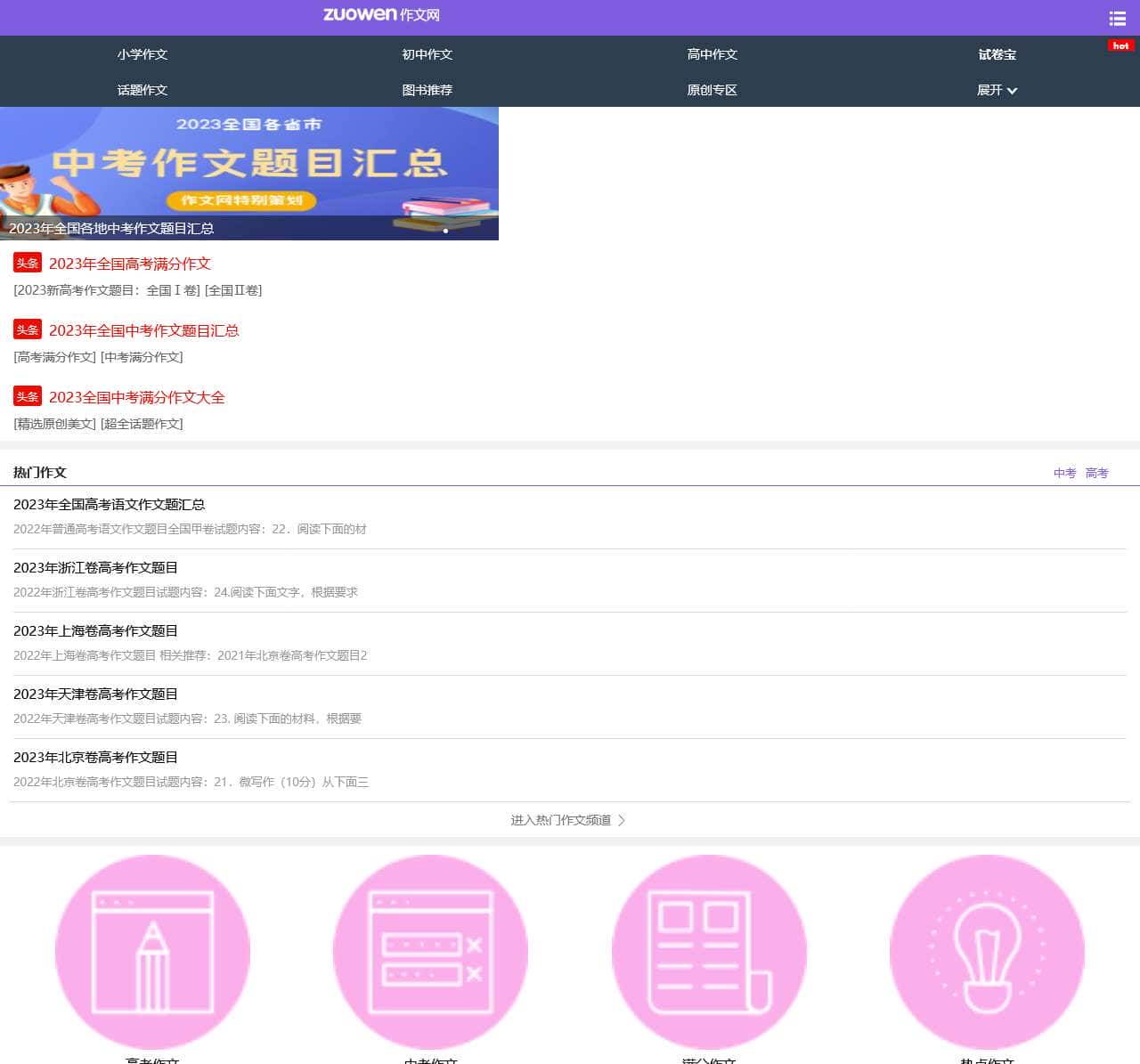The width and height of the screenshot is (1140, 1064).
Task: Open the 2023年浙江卷高考作文题目 article link
Action: (95, 567)
